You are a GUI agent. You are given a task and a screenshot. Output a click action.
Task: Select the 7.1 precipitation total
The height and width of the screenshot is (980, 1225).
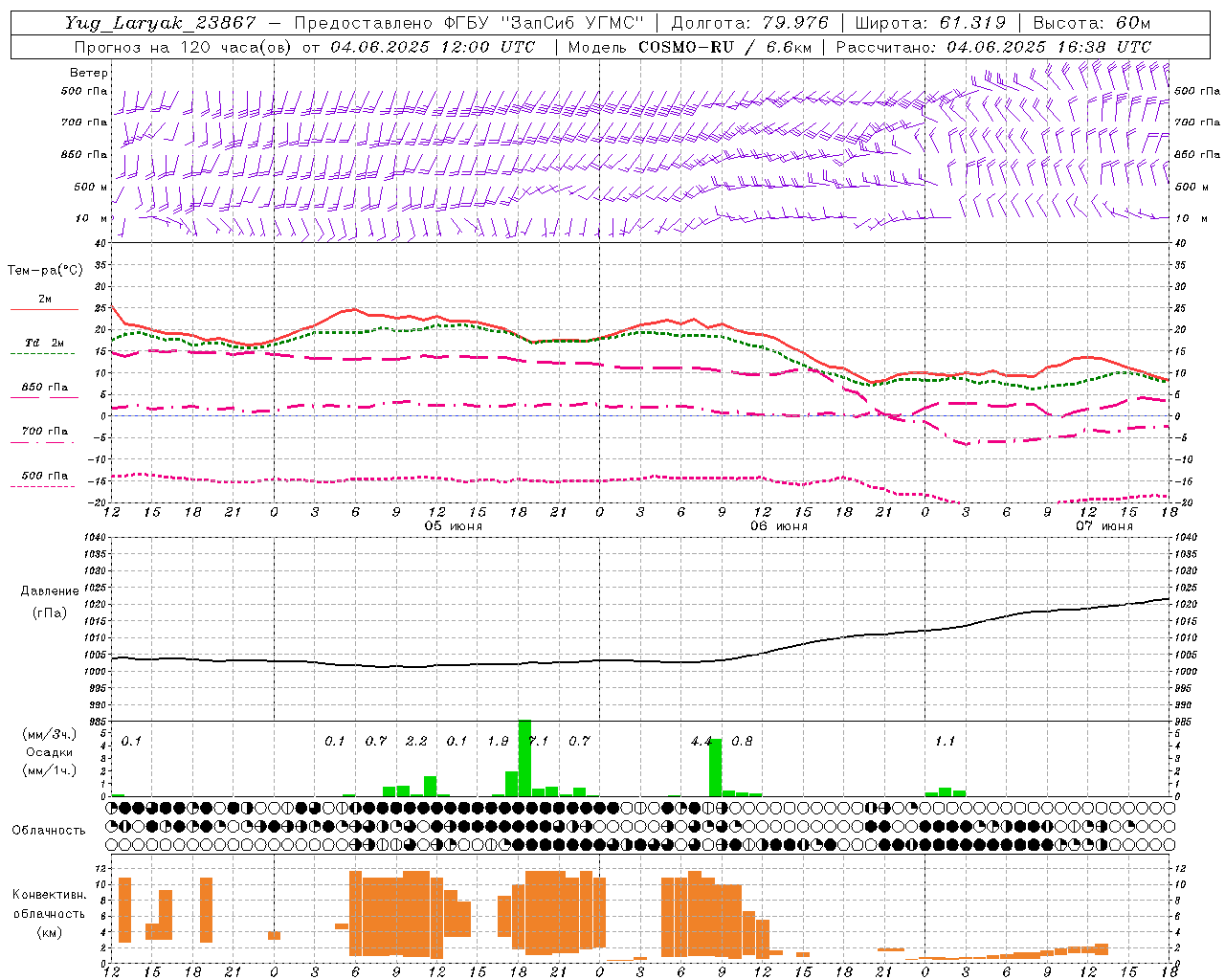click(539, 741)
